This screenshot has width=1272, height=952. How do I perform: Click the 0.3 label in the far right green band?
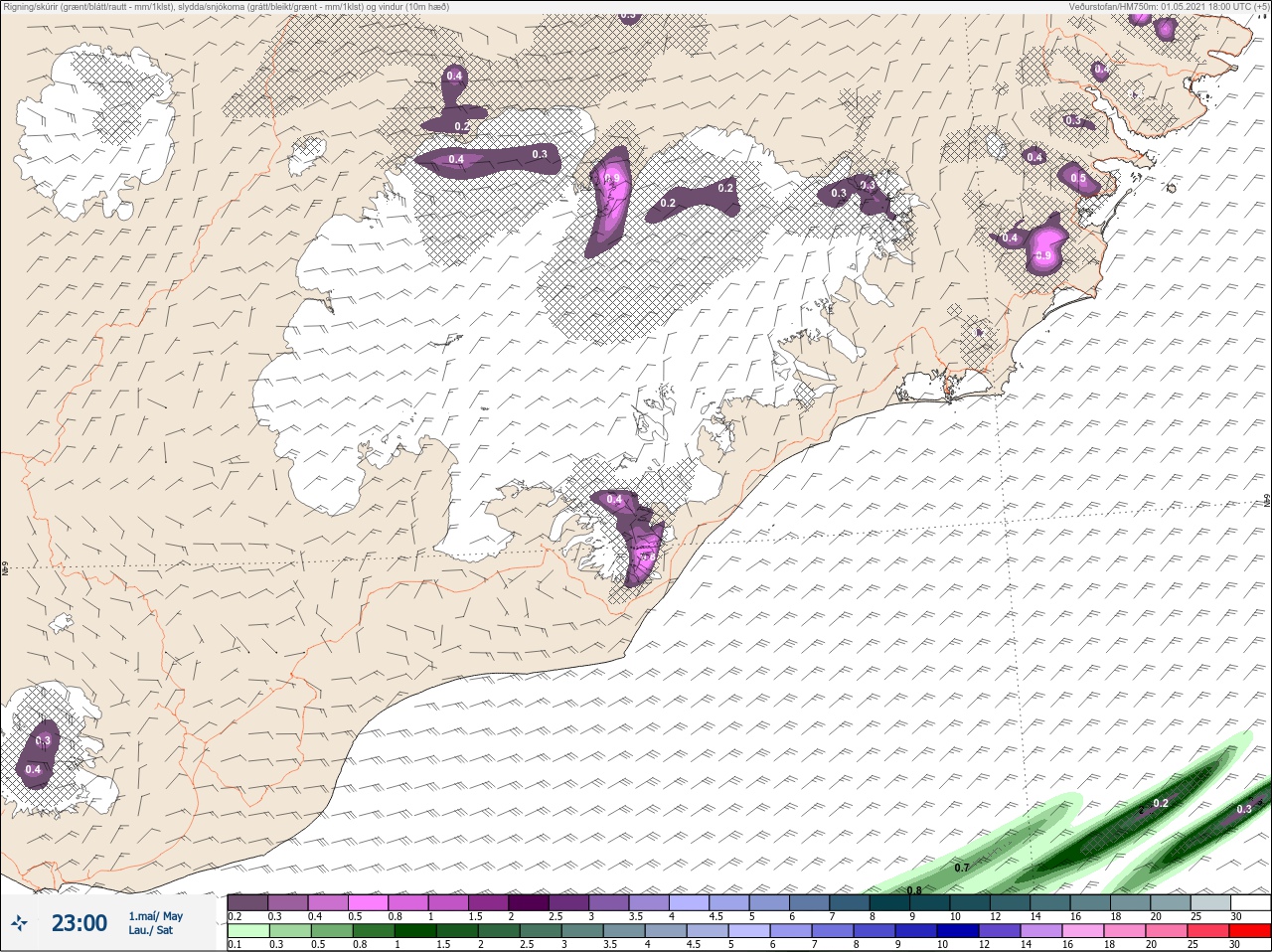click(x=1244, y=810)
